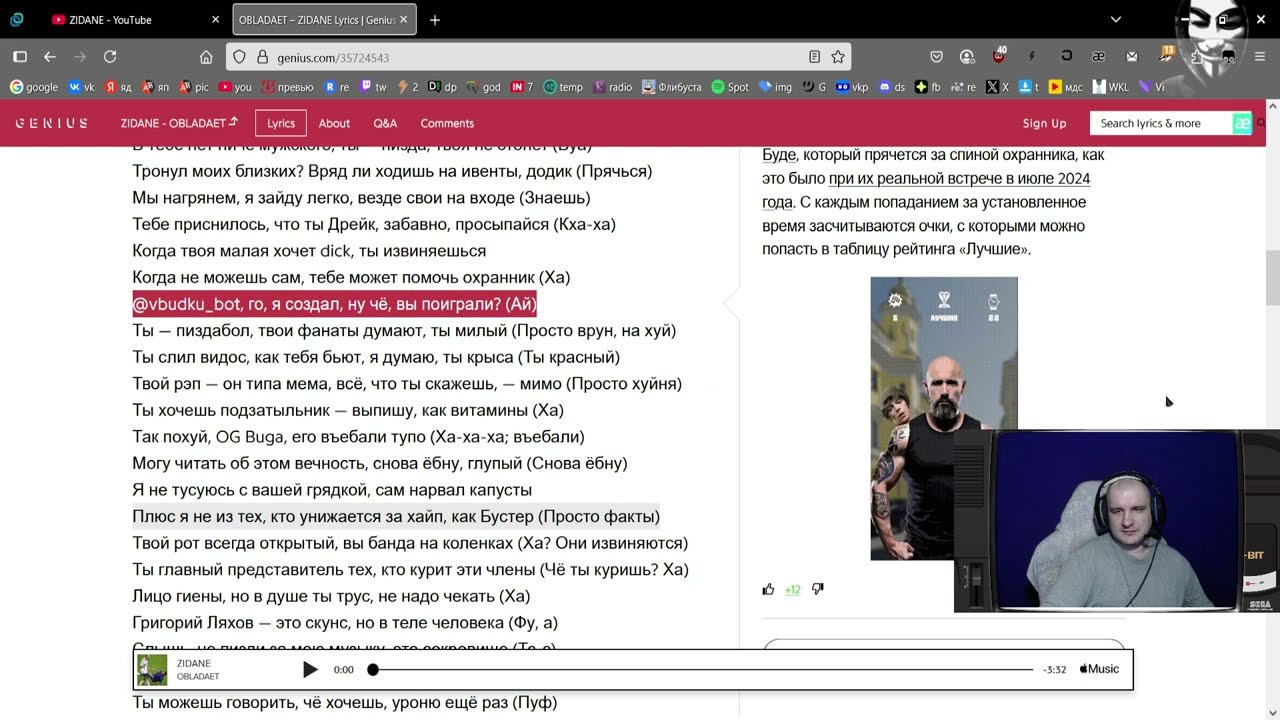Open the 'radio' bookmark

pos(613,87)
